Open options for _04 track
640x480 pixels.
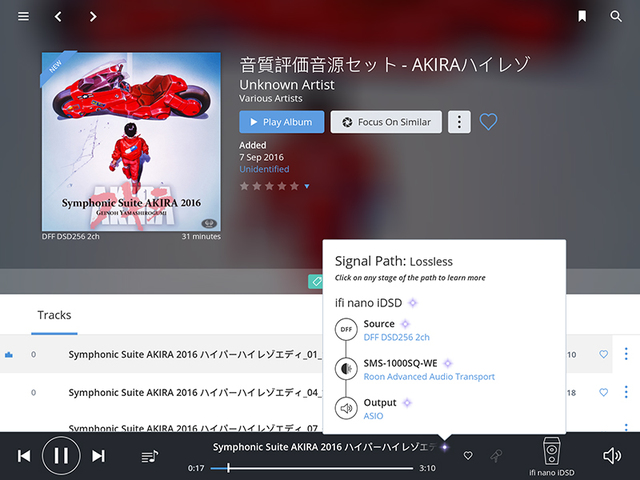click(x=626, y=392)
